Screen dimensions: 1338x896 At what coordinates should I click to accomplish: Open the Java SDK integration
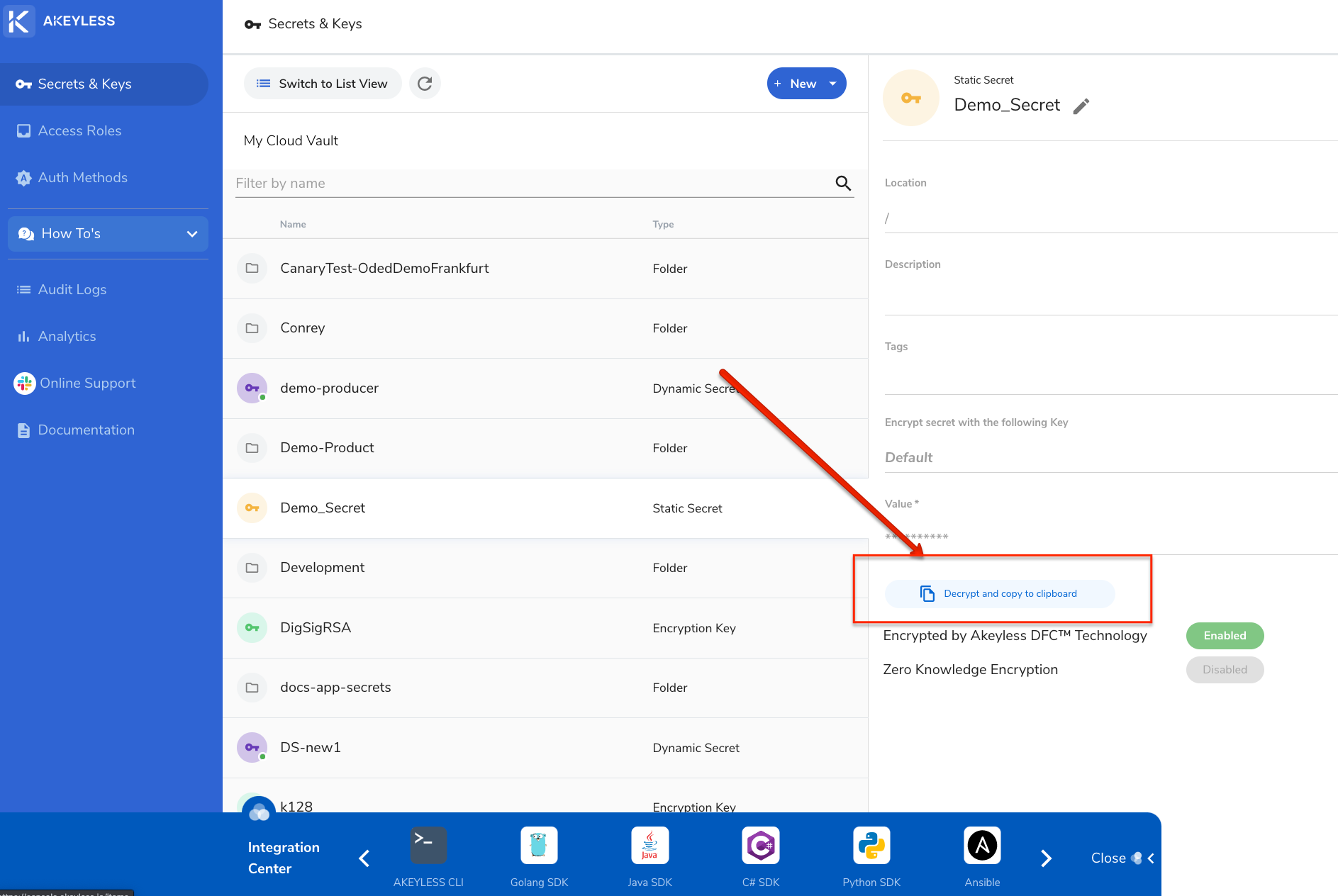coord(650,857)
